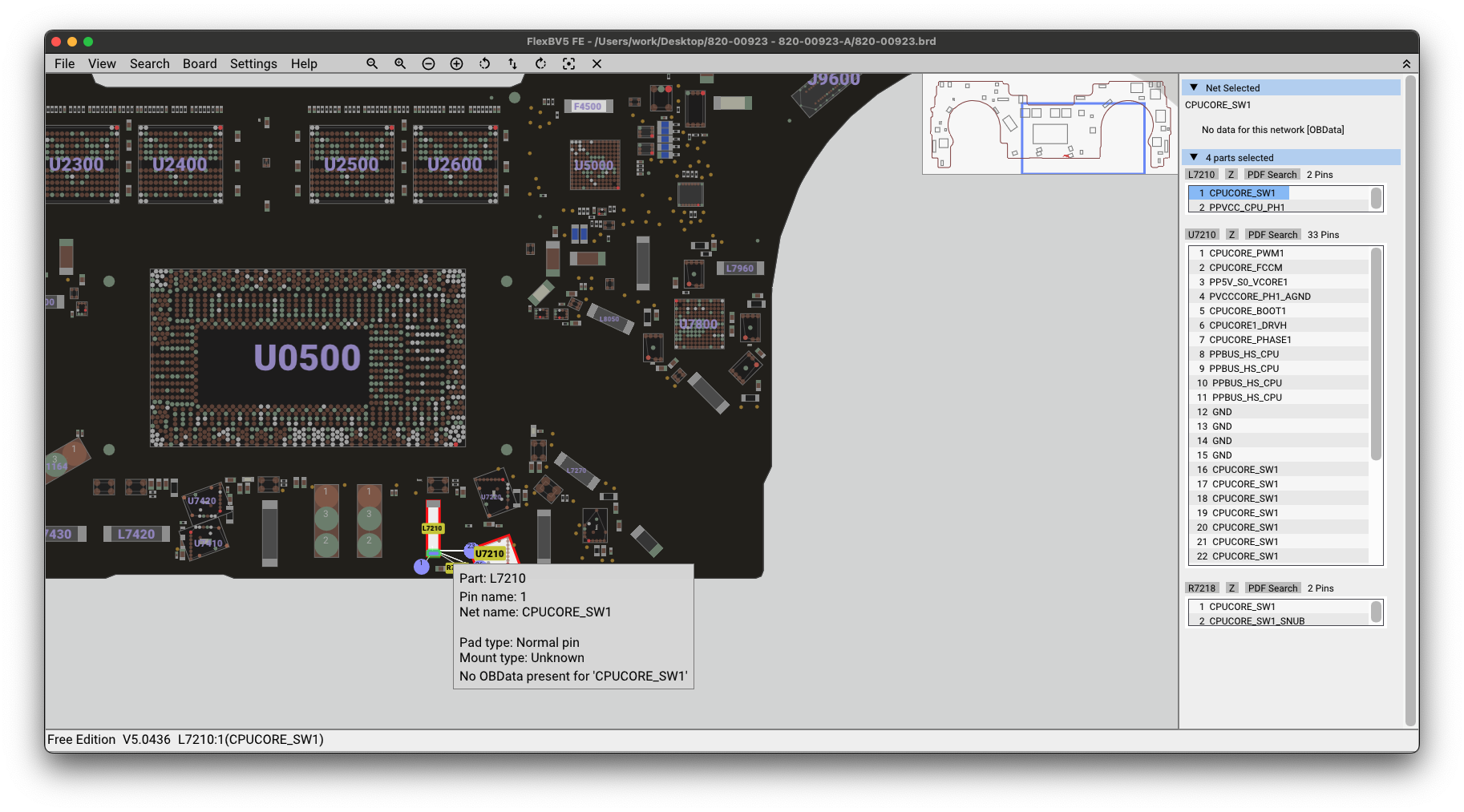Screen dimensions: 1464x812
Task: Flip the board with the up-down arrows icon
Action: (x=512, y=63)
